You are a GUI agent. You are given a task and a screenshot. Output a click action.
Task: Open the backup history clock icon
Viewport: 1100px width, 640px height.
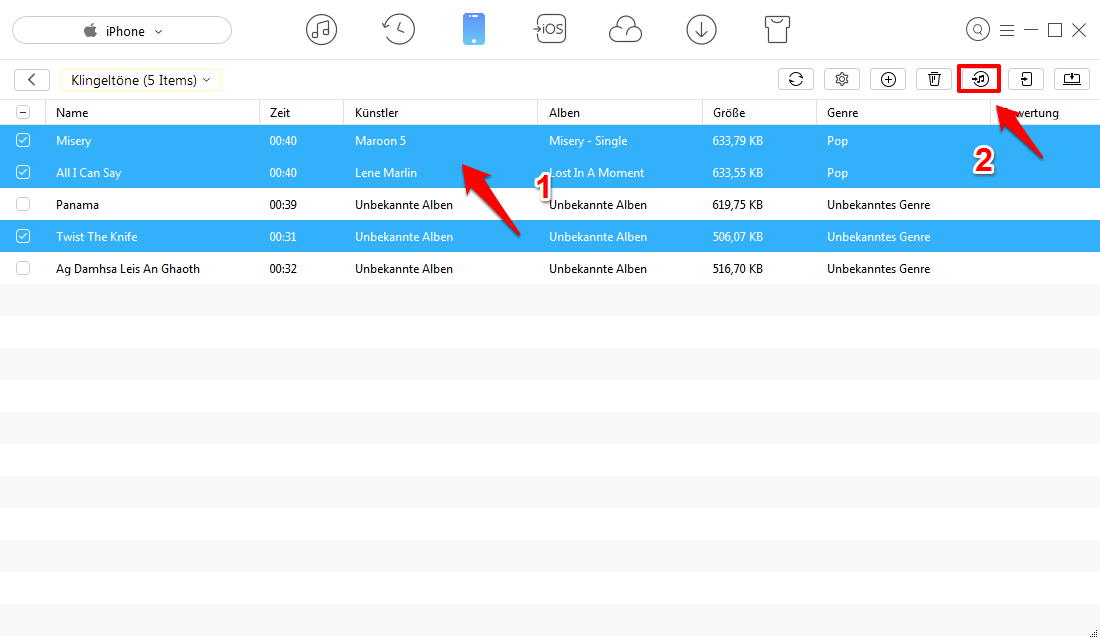click(x=398, y=30)
